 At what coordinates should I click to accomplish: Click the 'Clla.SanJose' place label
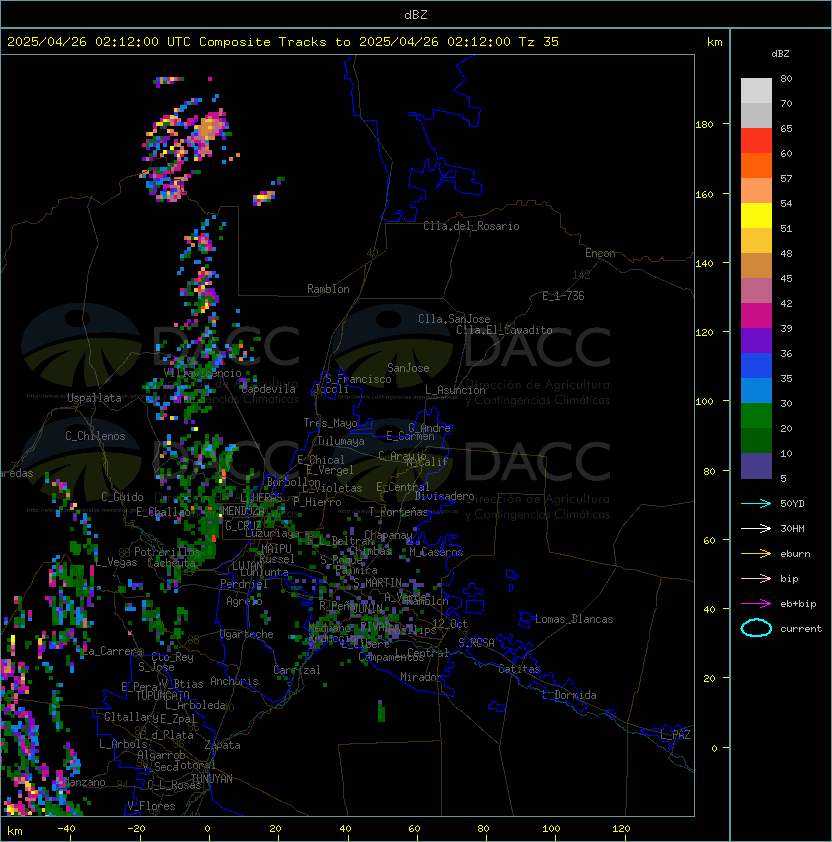454,319
